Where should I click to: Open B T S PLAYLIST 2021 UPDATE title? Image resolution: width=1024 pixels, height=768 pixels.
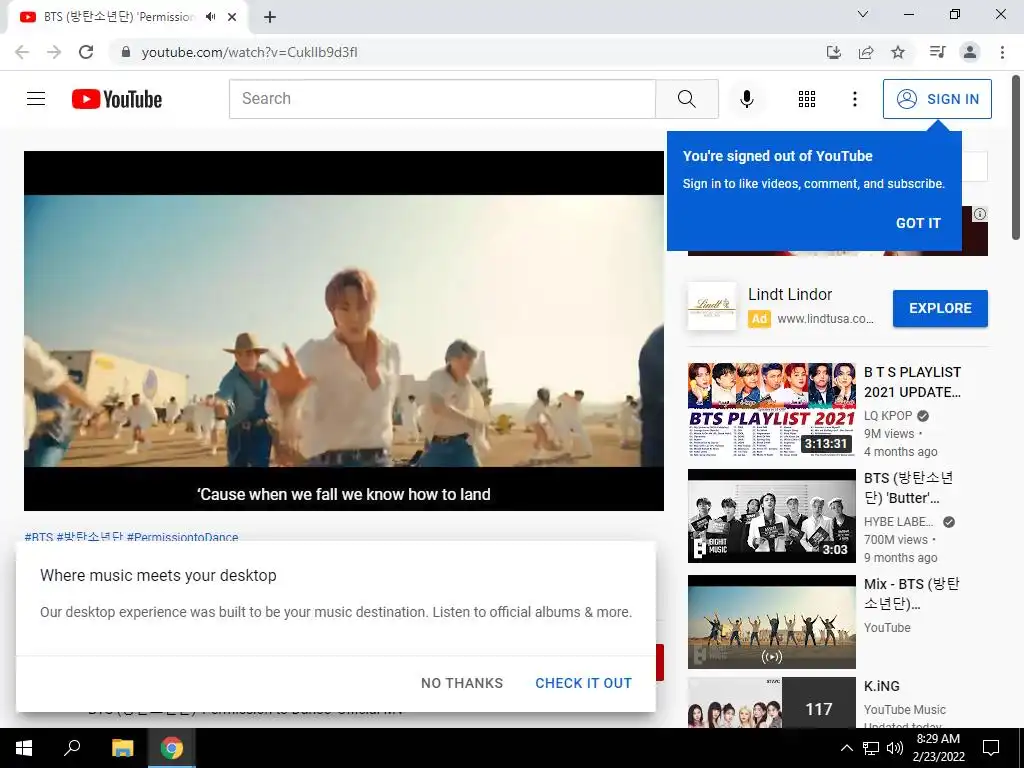(x=912, y=382)
